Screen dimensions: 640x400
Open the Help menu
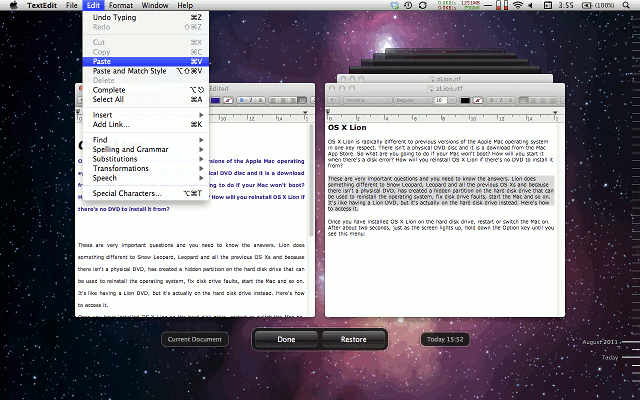pos(185,5)
